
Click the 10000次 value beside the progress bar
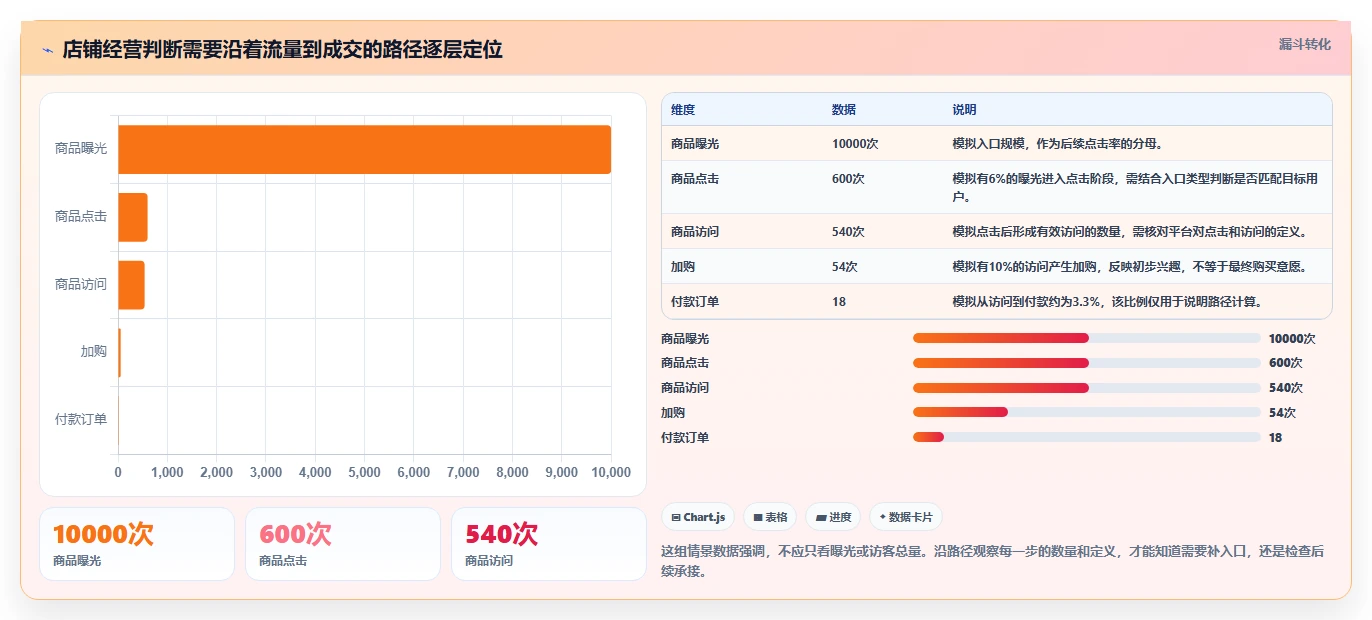click(x=1292, y=338)
